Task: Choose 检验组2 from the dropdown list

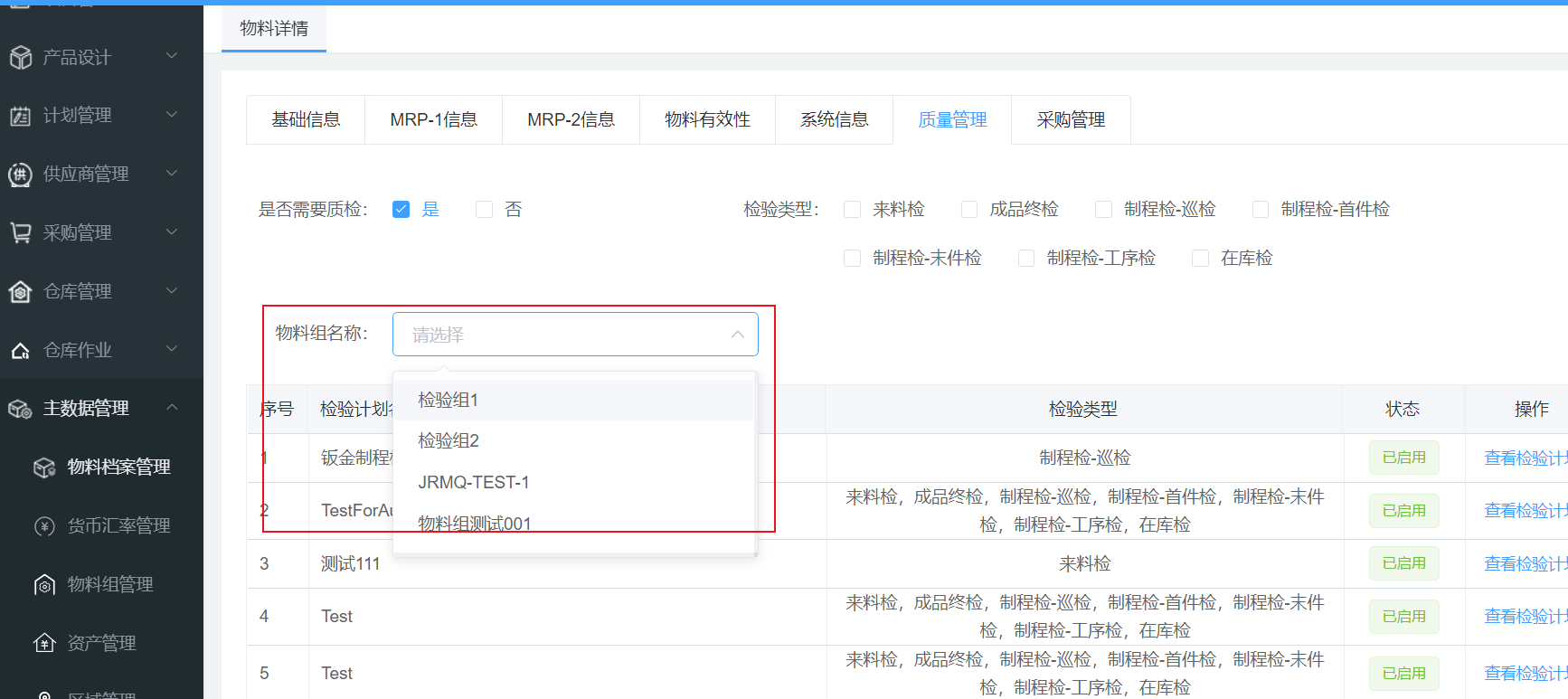Action: [x=449, y=440]
